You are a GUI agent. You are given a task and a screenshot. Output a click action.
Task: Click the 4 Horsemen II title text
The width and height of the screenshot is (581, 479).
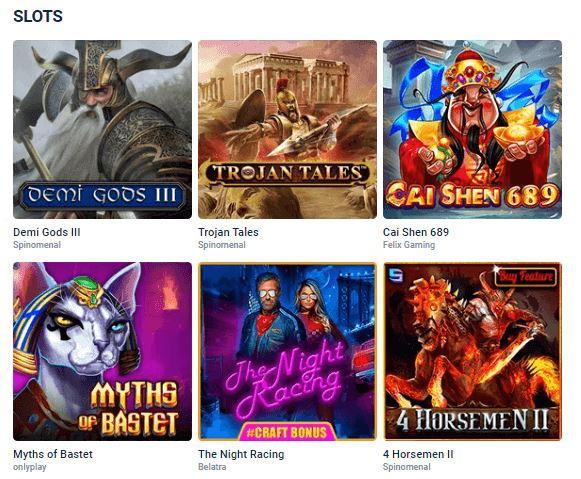(418, 454)
